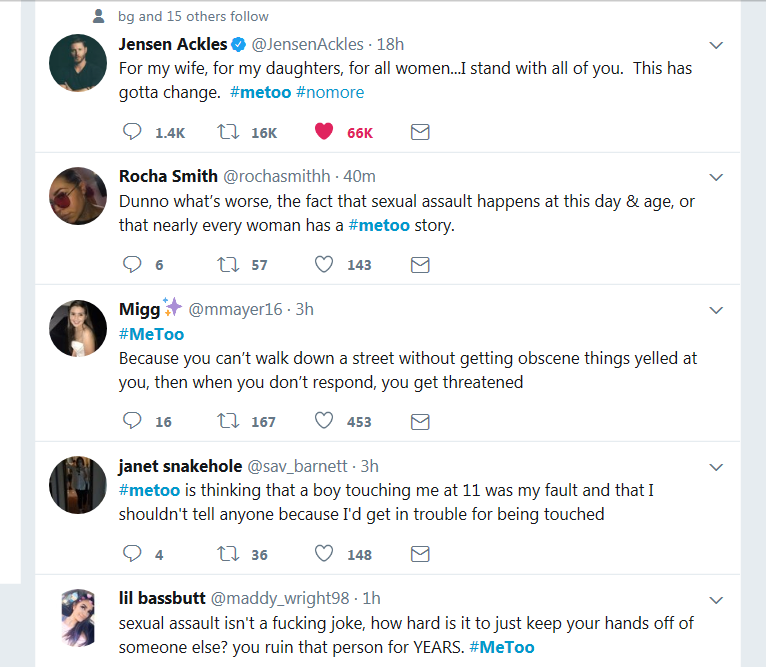Share Migg's tweet via message envelope
Viewport: 766px width, 667px height.
pos(420,422)
